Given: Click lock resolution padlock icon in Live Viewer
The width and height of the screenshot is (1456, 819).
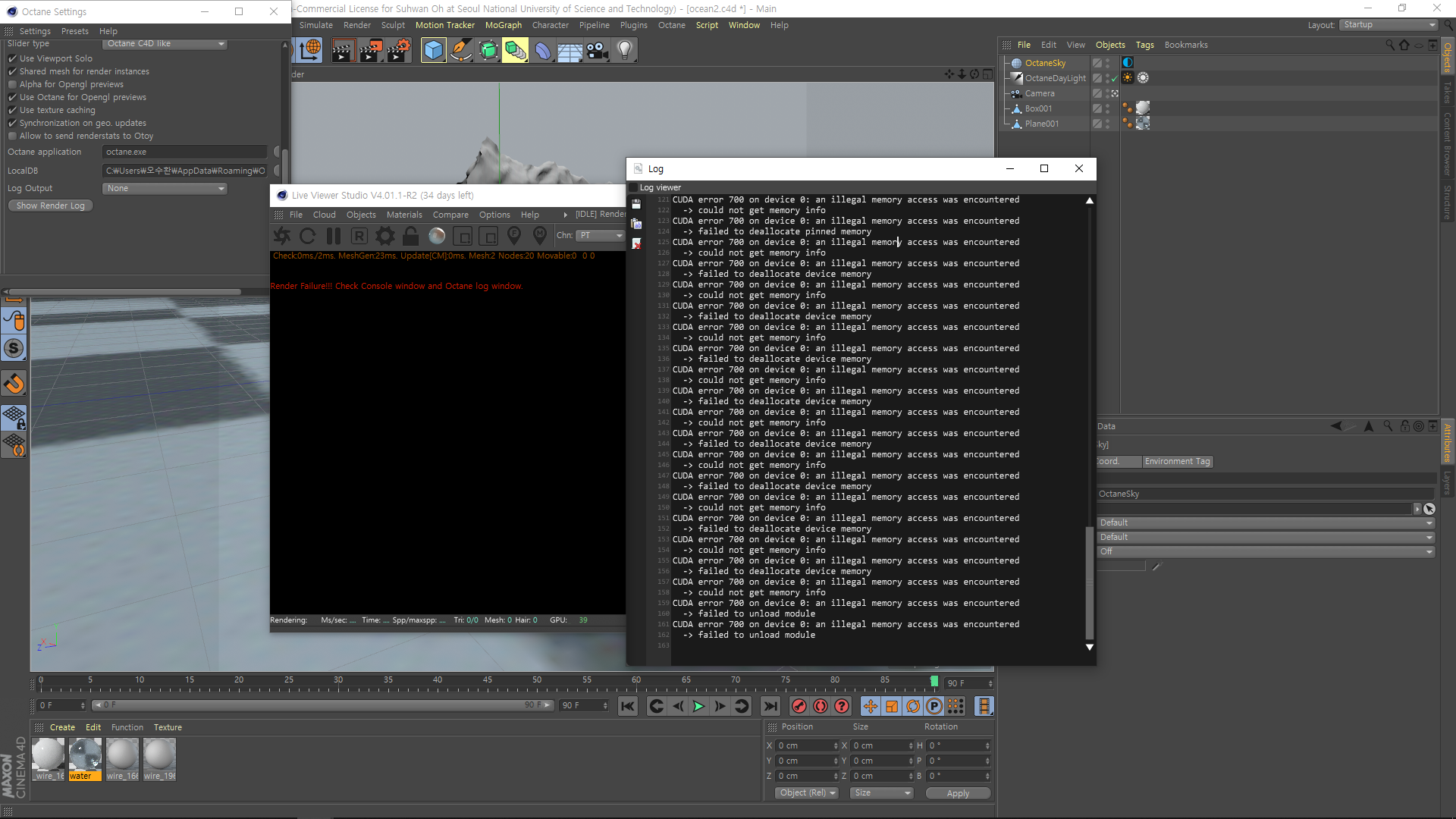Looking at the screenshot, I should pos(411,236).
